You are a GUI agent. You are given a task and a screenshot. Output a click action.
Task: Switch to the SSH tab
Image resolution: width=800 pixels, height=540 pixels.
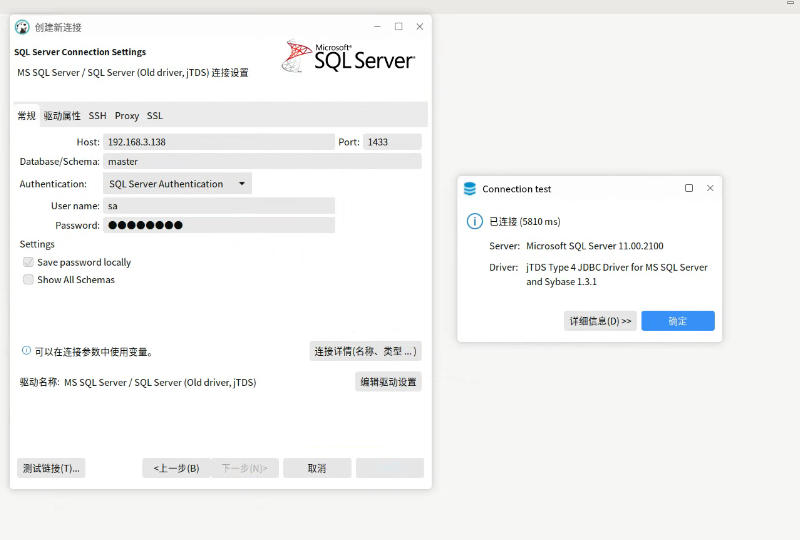97,116
